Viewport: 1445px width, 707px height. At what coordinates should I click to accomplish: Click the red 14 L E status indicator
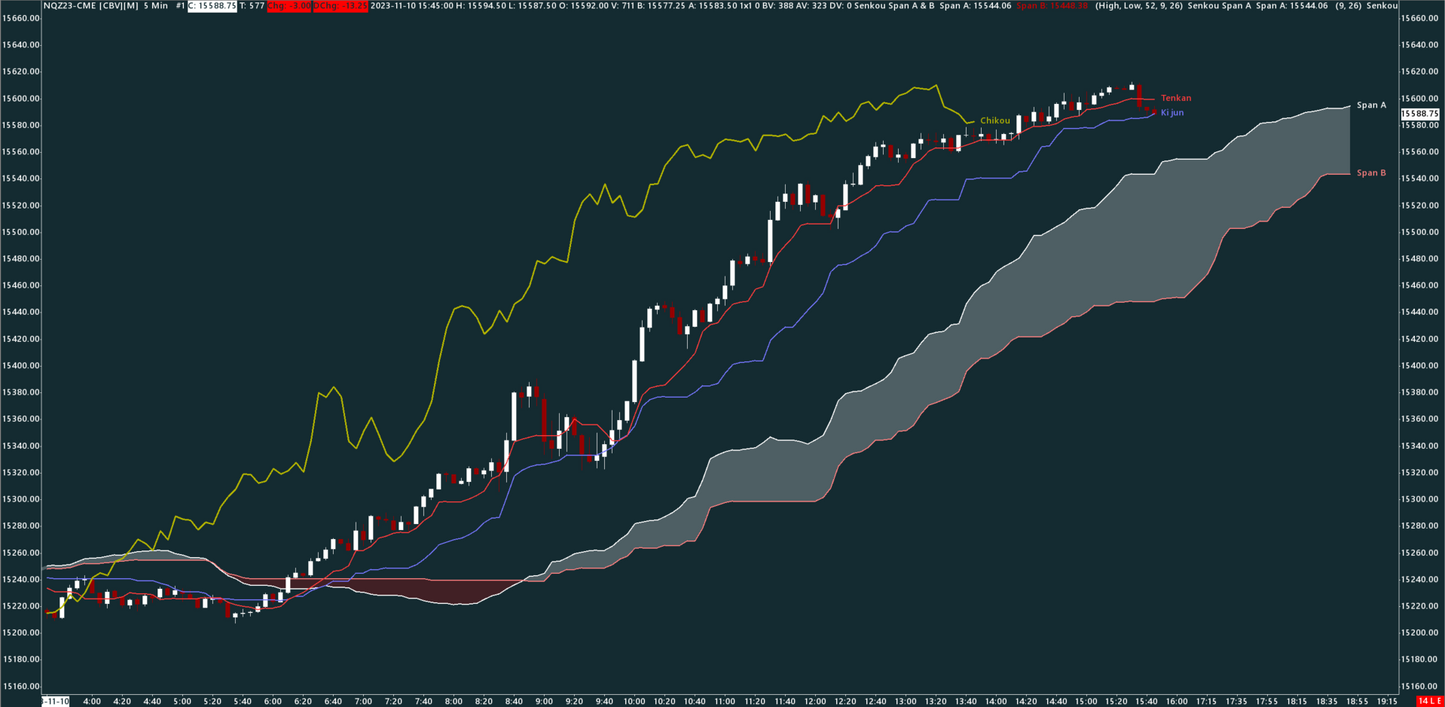1428,701
